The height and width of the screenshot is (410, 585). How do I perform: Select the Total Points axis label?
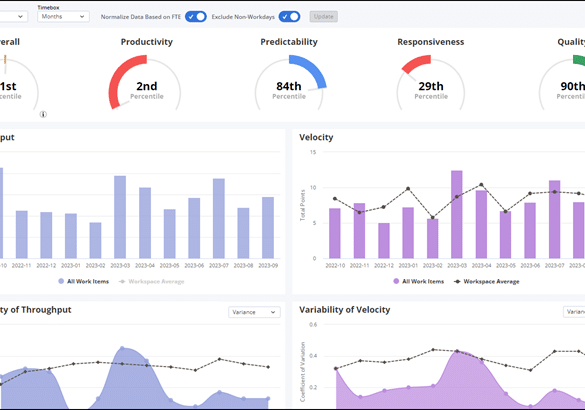[303, 205]
